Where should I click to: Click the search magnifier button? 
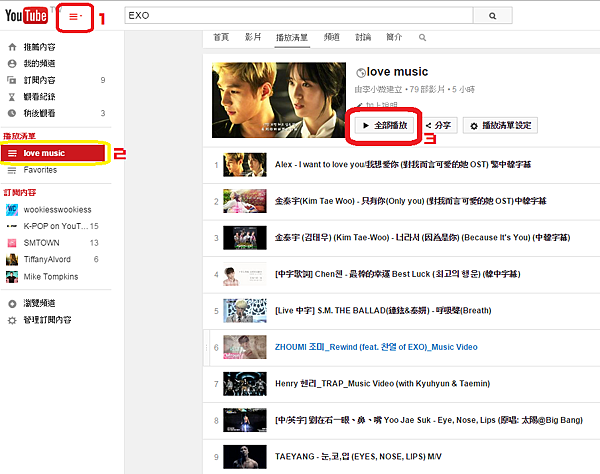pyautogui.click(x=492, y=16)
